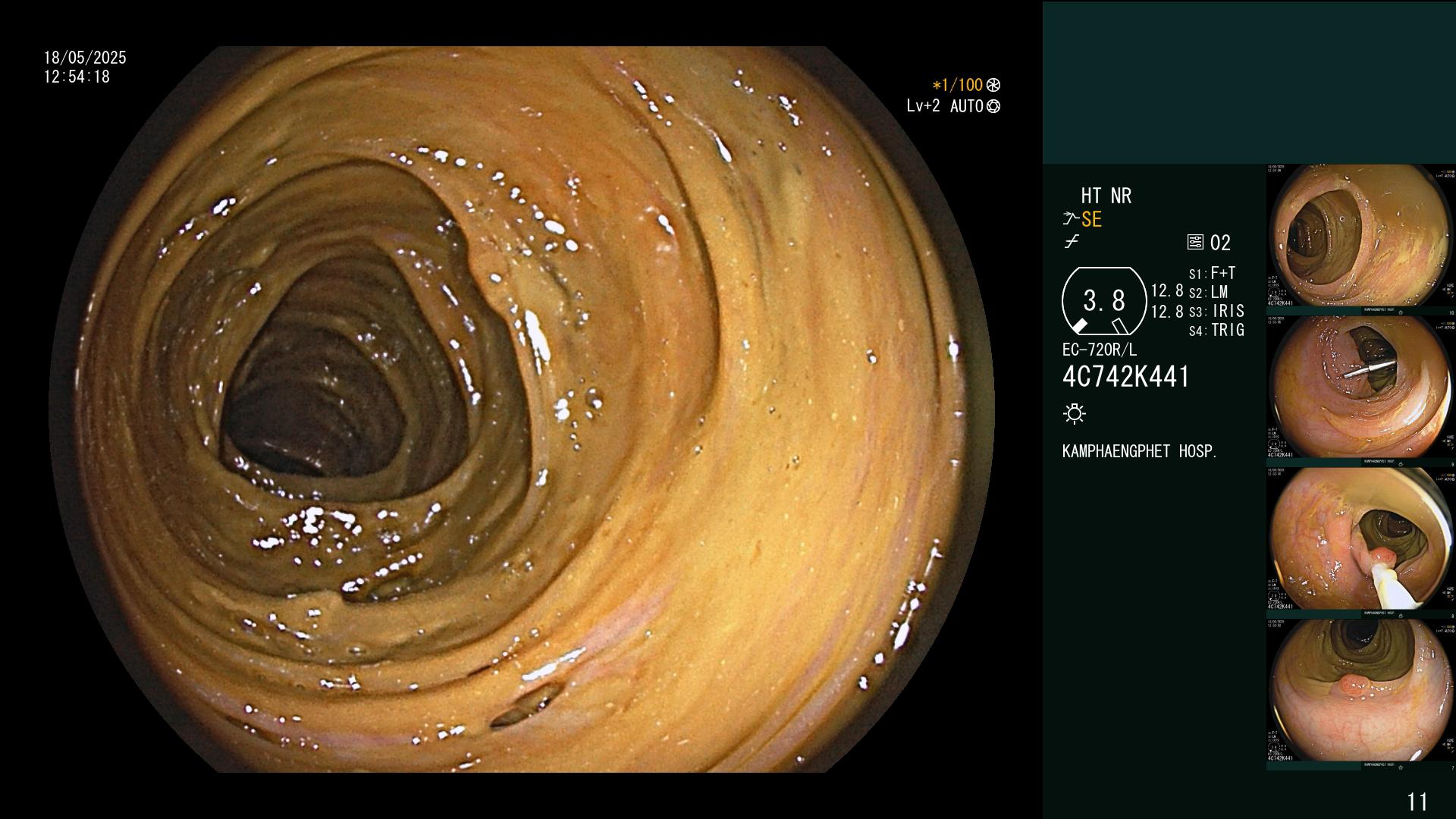Click the tone curve icon below SE
Viewport: 1456px width, 819px height.
[1072, 242]
